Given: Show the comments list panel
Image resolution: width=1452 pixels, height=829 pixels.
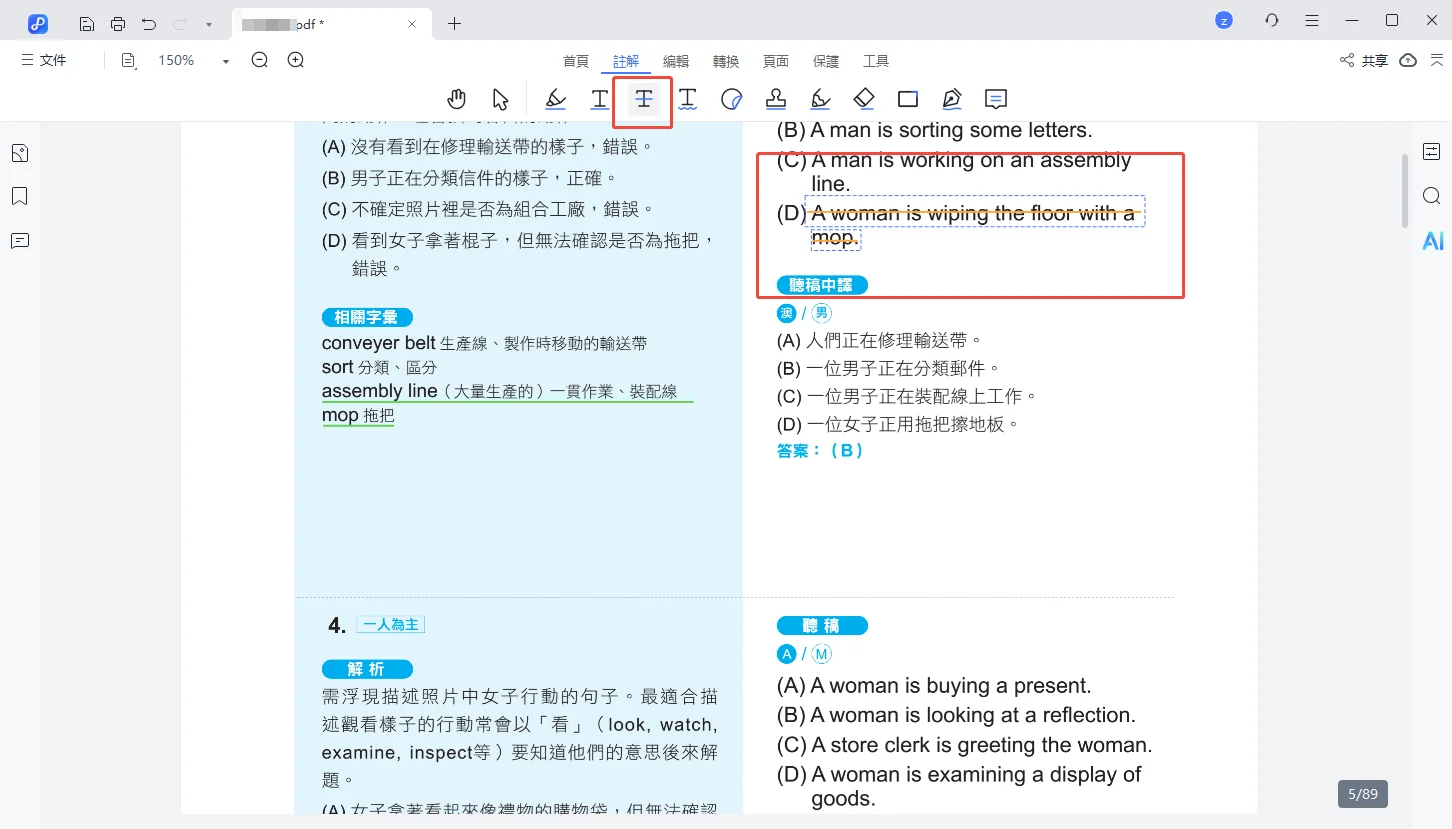Looking at the screenshot, I should pyautogui.click(x=19, y=241).
